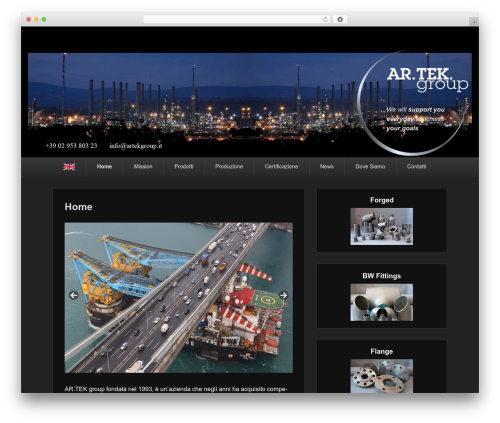Reload the page with the refresh icon

[x=325, y=19]
